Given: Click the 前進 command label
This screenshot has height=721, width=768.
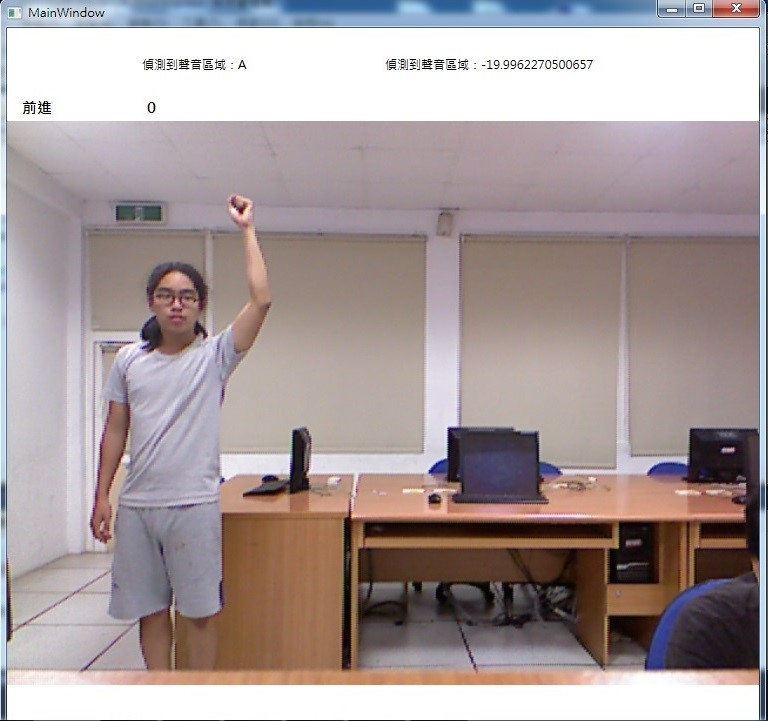Looking at the screenshot, I should click(37, 108).
